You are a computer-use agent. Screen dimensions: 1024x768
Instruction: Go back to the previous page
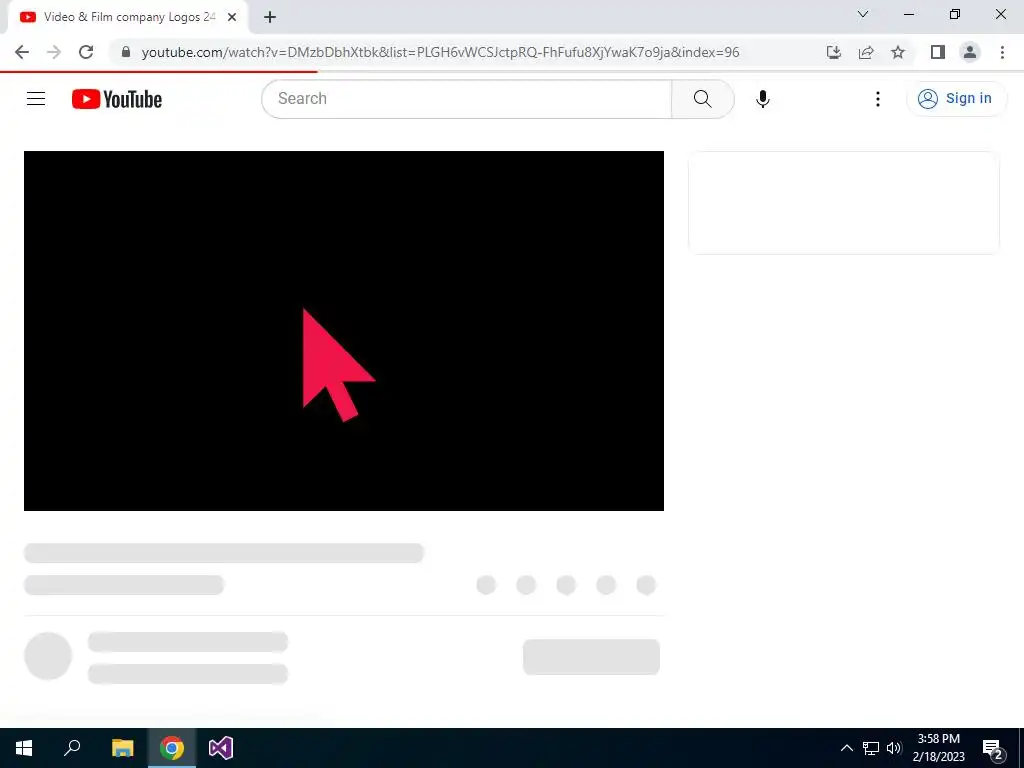click(x=22, y=52)
